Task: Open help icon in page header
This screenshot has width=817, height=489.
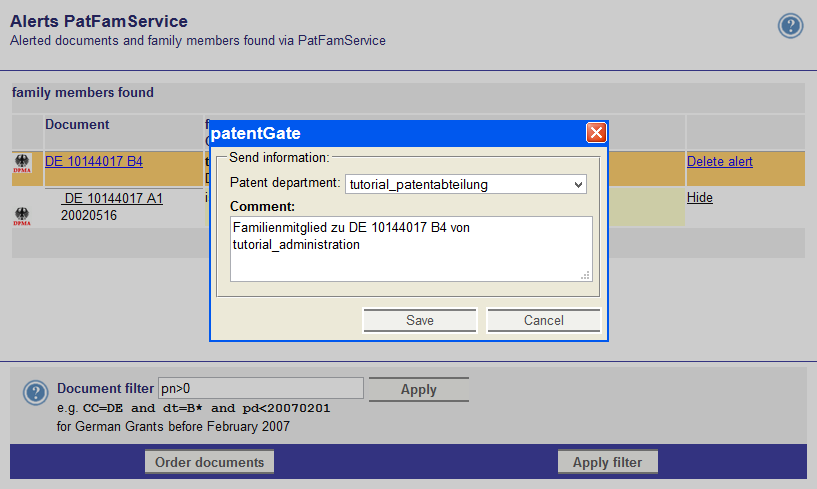Action: click(x=790, y=26)
